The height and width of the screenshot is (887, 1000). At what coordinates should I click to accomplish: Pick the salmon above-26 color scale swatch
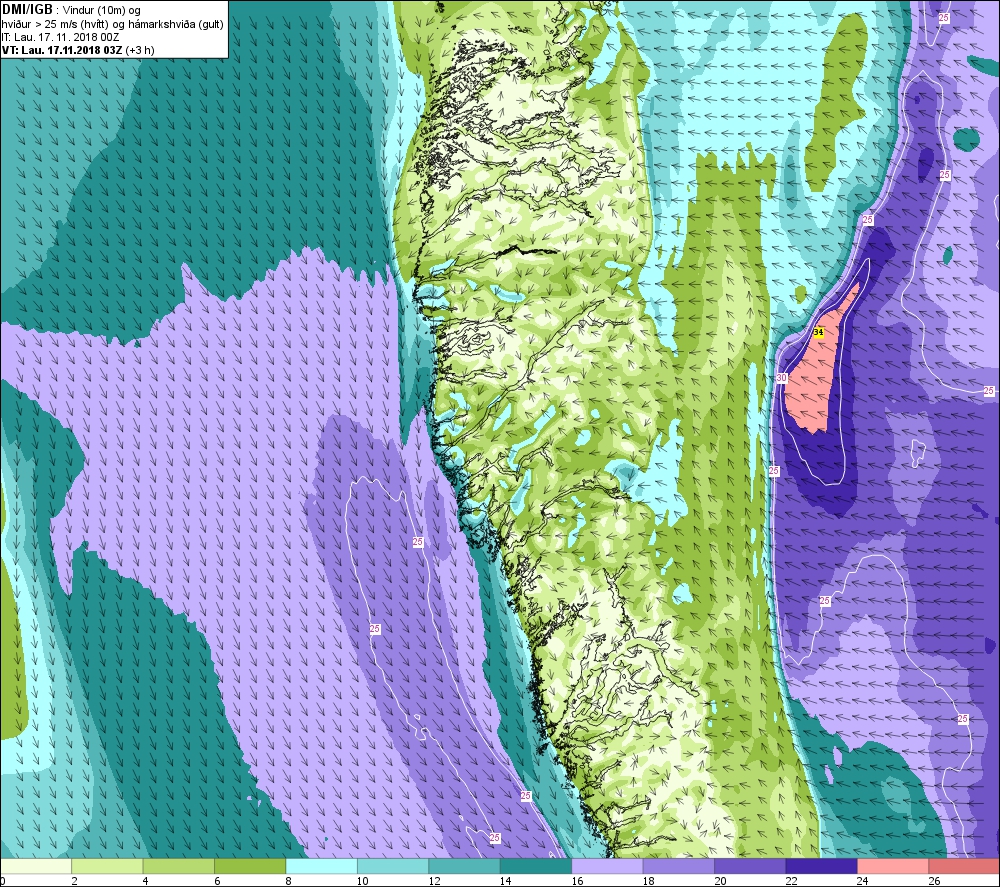[x=964, y=866]
